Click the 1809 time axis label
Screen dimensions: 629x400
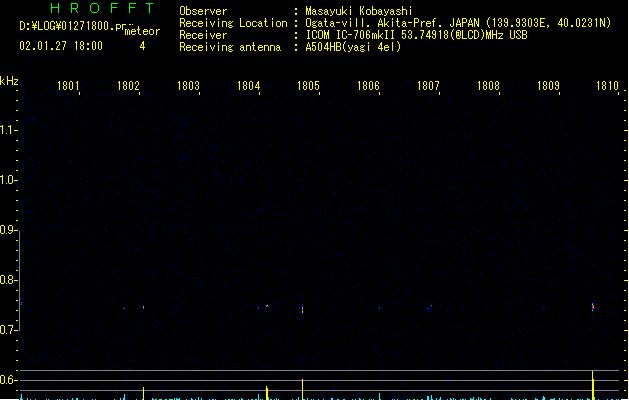point(548,86)
